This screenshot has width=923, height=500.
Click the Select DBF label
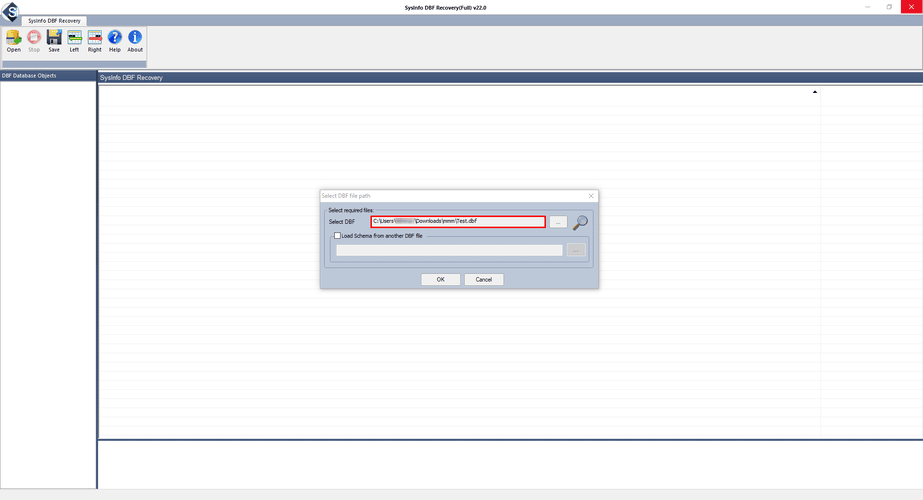[x=341, y=222]
